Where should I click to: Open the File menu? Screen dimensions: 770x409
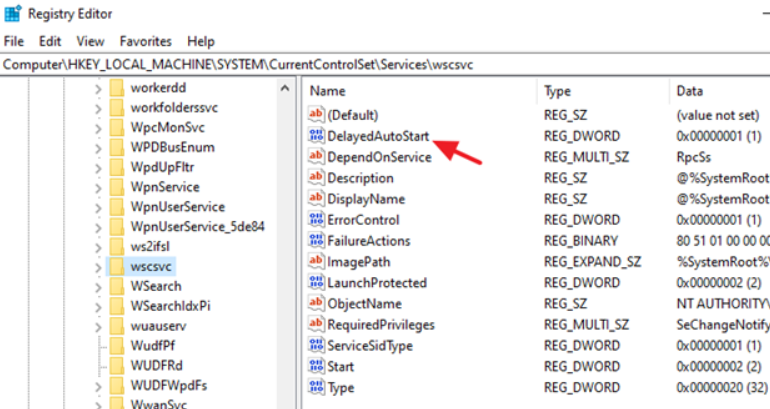pos(14,41)
